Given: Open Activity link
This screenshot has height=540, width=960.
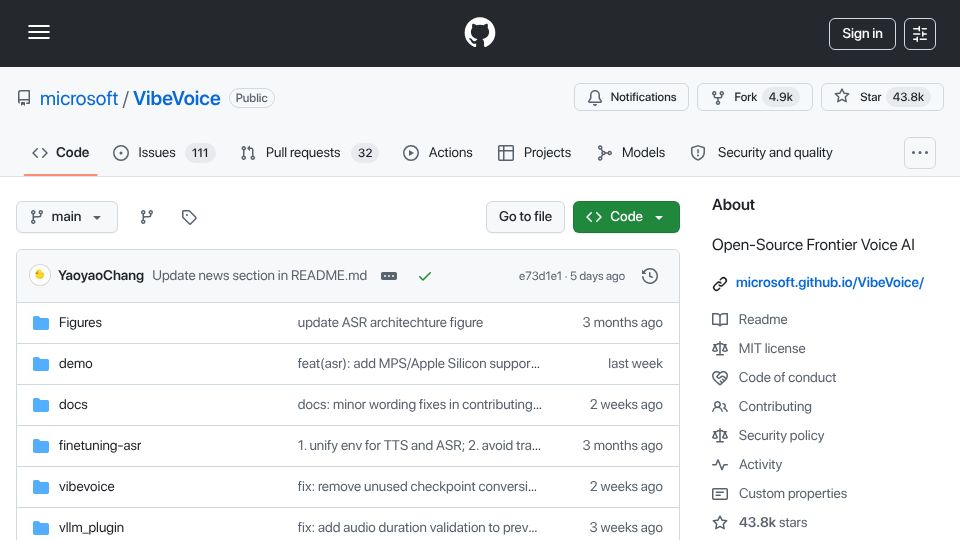Looking at the screenshot, I should pos(760,465).
